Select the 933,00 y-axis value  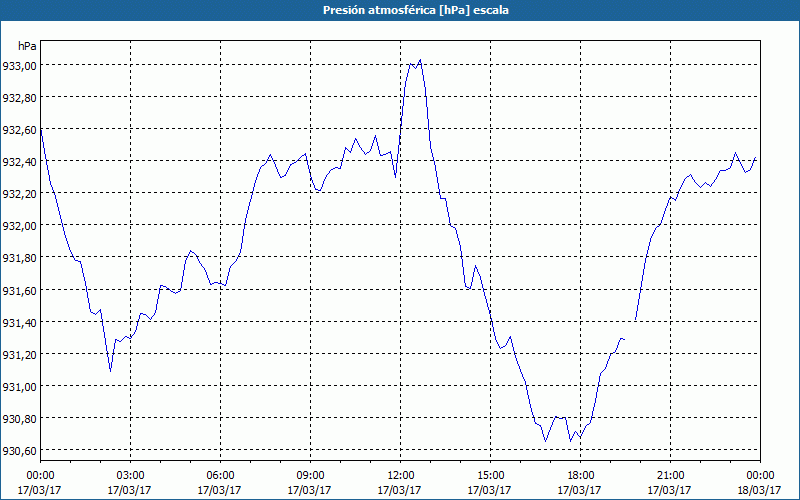pyautogui.click(x=19, y=65)
